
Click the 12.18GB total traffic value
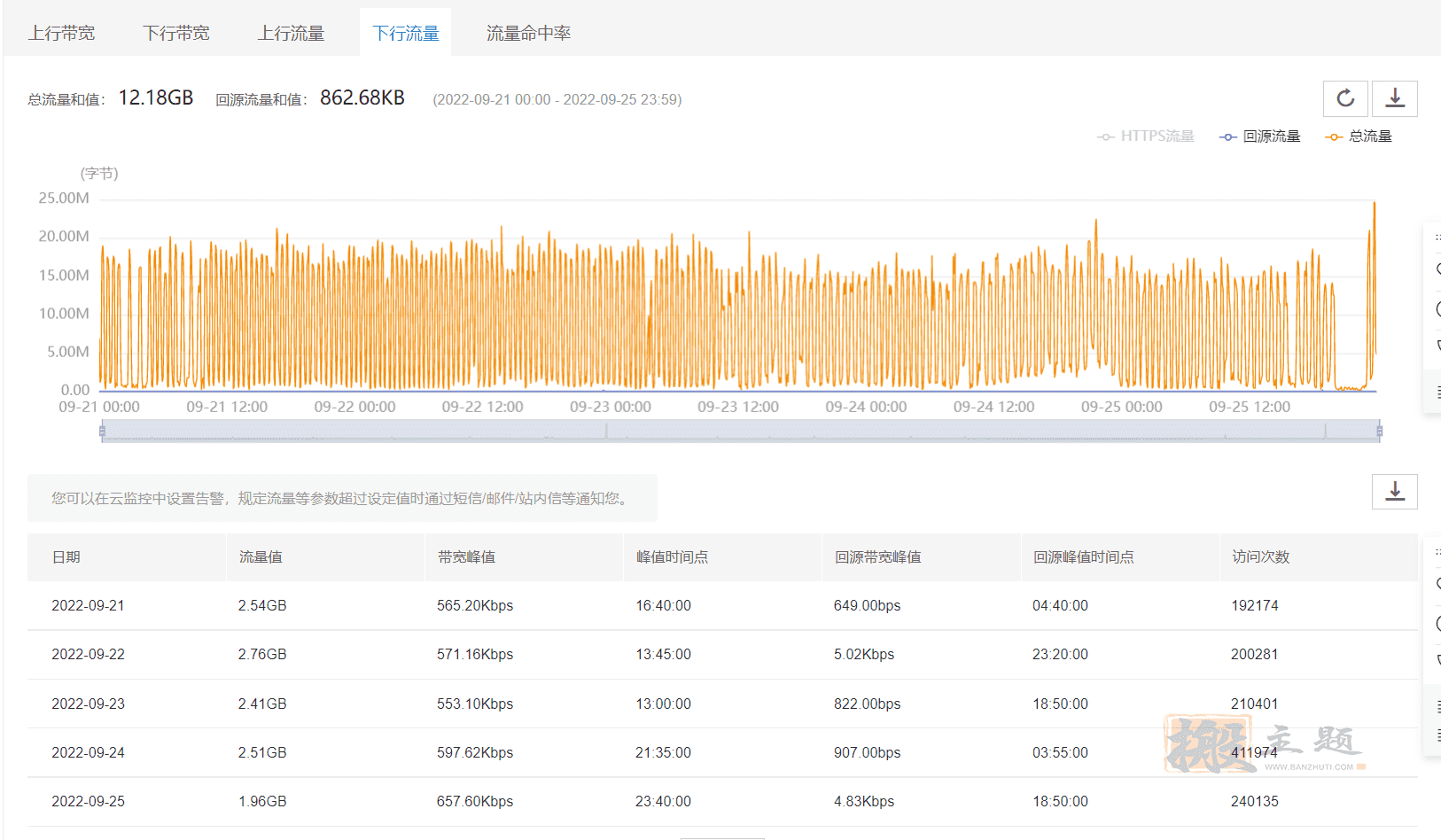(156, 97)
